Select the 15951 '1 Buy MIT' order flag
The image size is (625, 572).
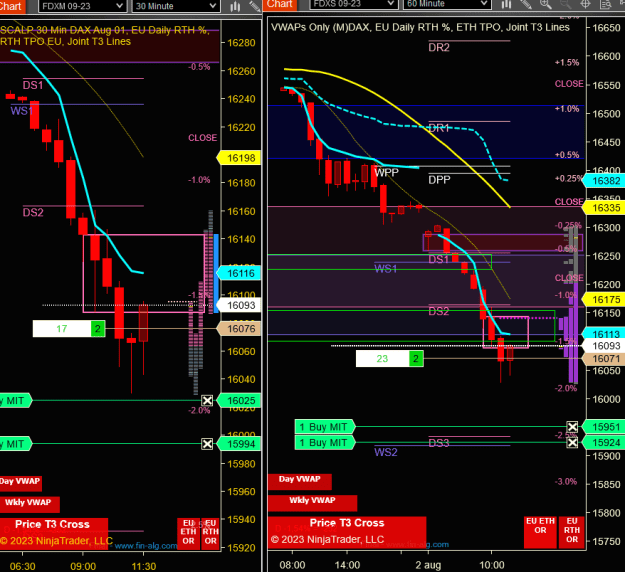click(324, 427)
